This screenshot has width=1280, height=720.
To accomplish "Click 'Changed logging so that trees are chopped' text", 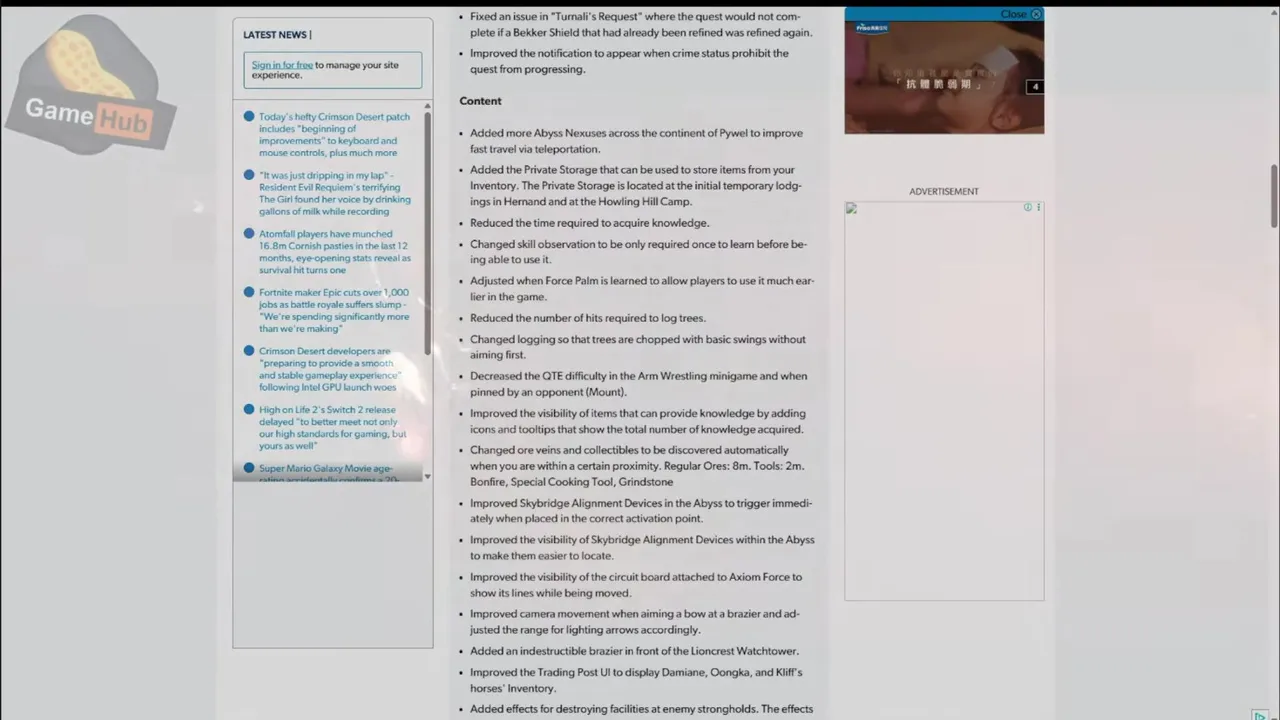I will [x=638, y=347].
